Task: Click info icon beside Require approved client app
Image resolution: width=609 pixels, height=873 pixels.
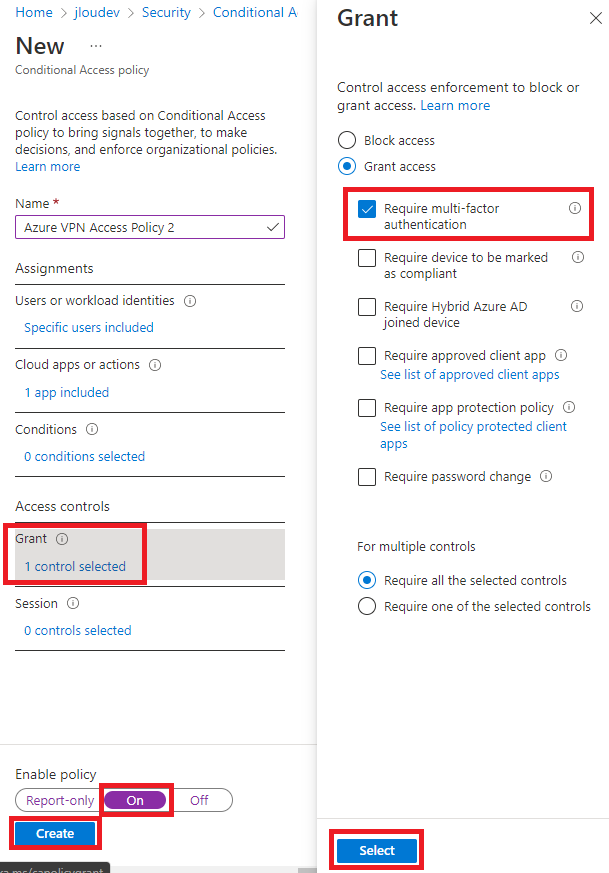Action: tap(561, 355)
